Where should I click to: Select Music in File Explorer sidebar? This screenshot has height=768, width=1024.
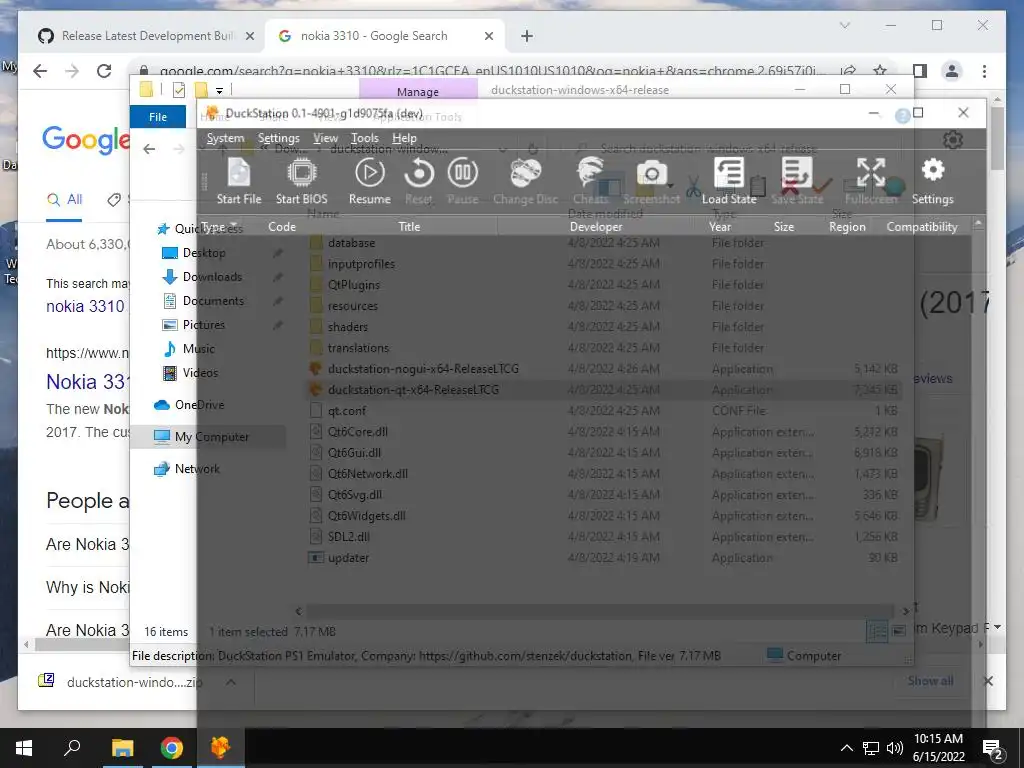[x=199, y=349]
